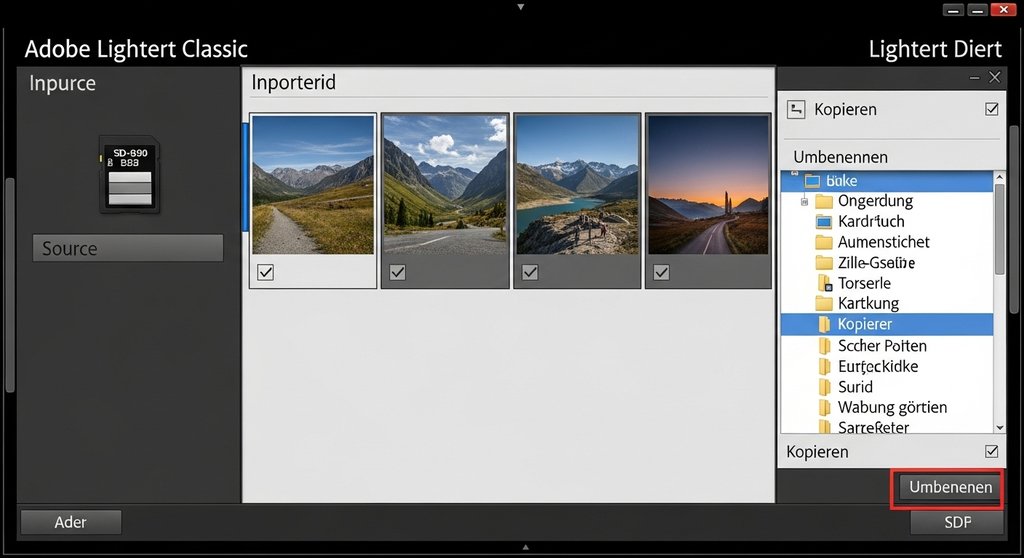The image size is (1024, 558).
Task: Open the turquoise lake thumbnail
Action: click(x=577, y=185)
